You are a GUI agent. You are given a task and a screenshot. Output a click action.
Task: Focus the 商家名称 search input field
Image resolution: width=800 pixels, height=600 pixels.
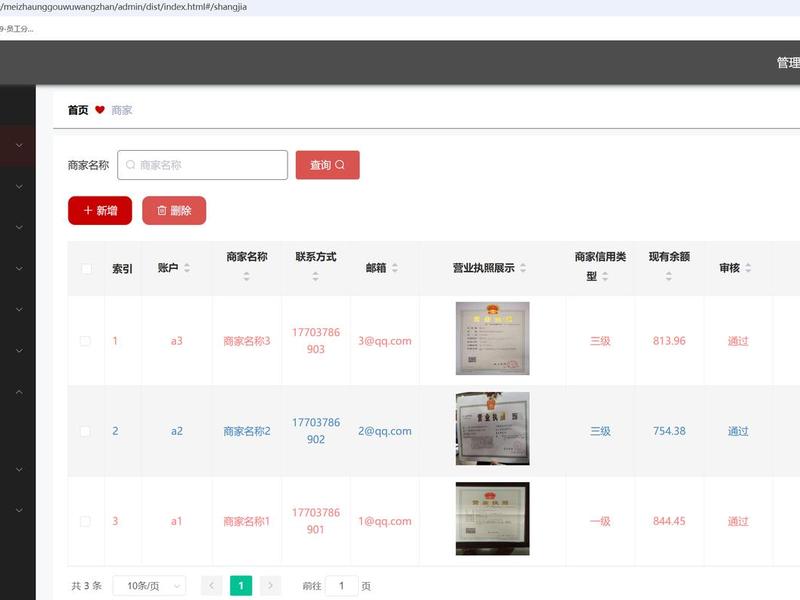click(x=203, y=165)
